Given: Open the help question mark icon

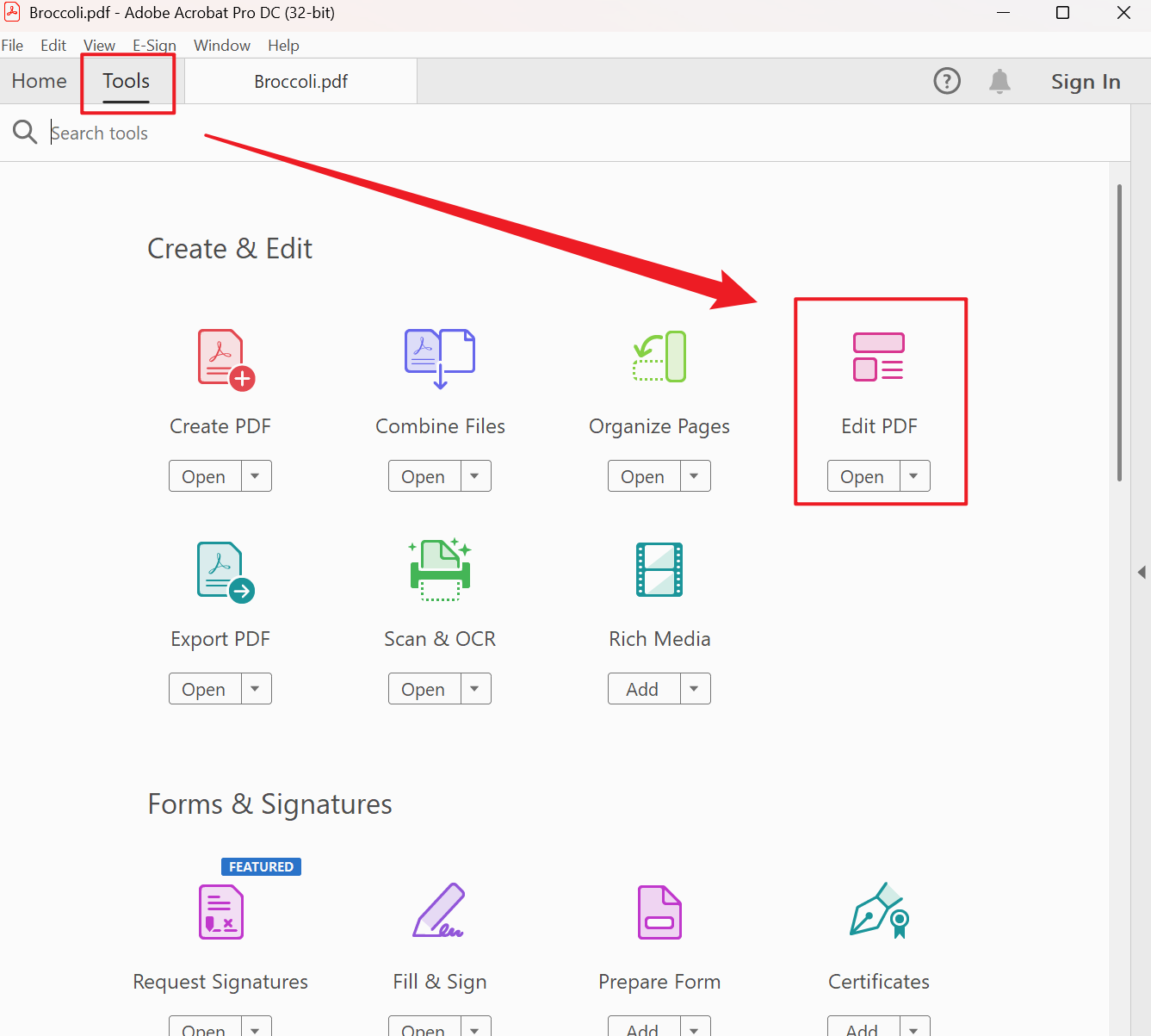Looking at the screenshot, I should pyautogui.click(x=947, y=81).
